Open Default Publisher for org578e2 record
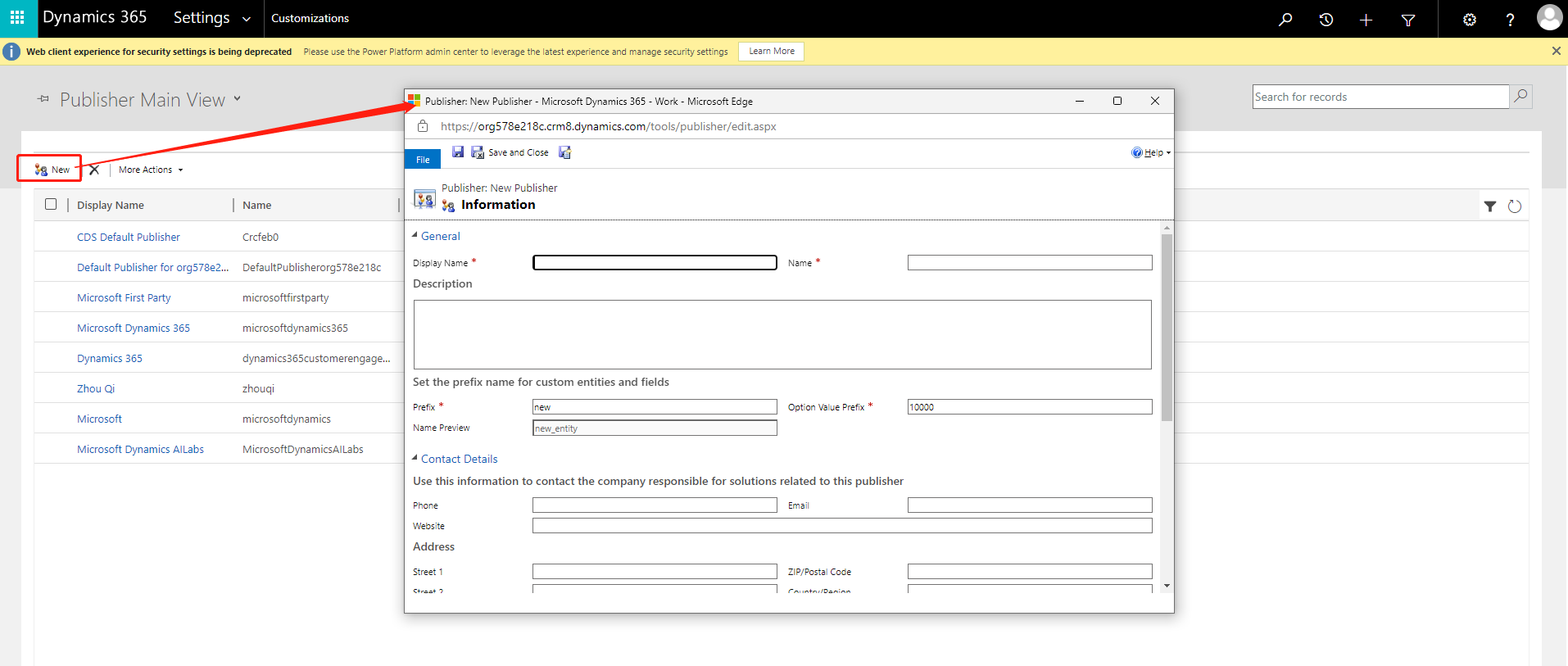Viewport: 1568px width, 666px height. pyautogui.click(x=152, y=267)
